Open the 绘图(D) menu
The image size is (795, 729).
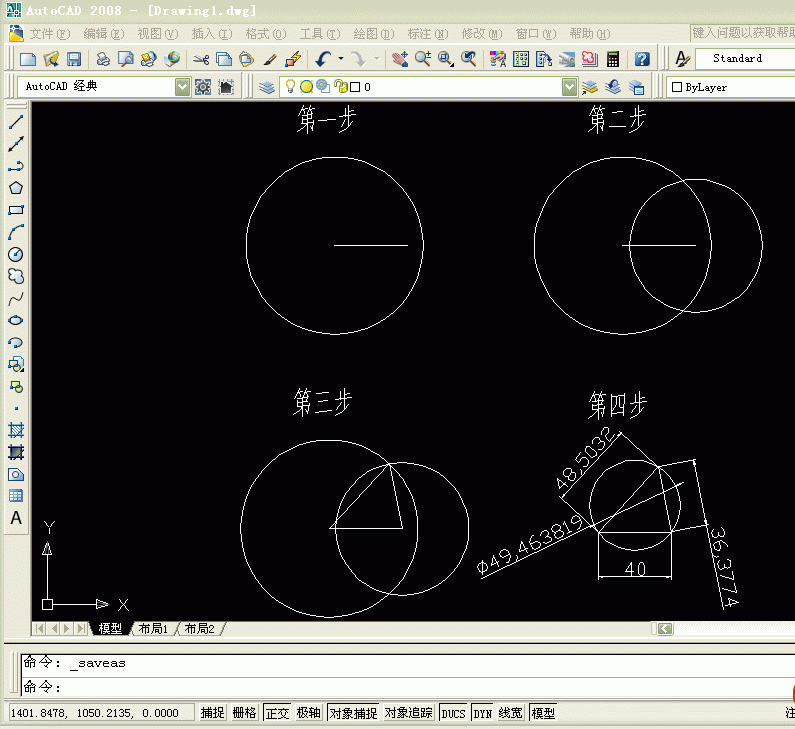pyautogui.click(x=374, y=34)
